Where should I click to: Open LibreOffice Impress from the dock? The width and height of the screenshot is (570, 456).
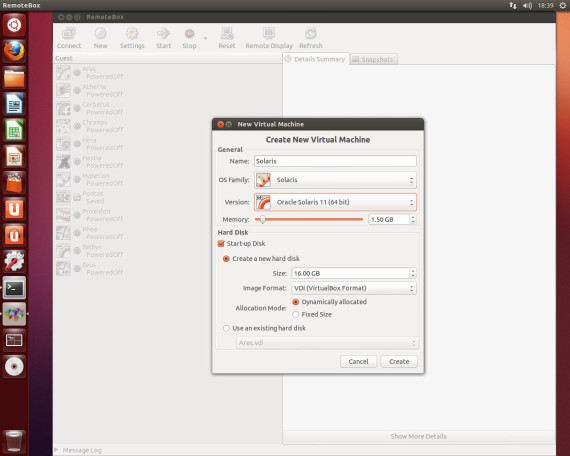tap(14, 157)
